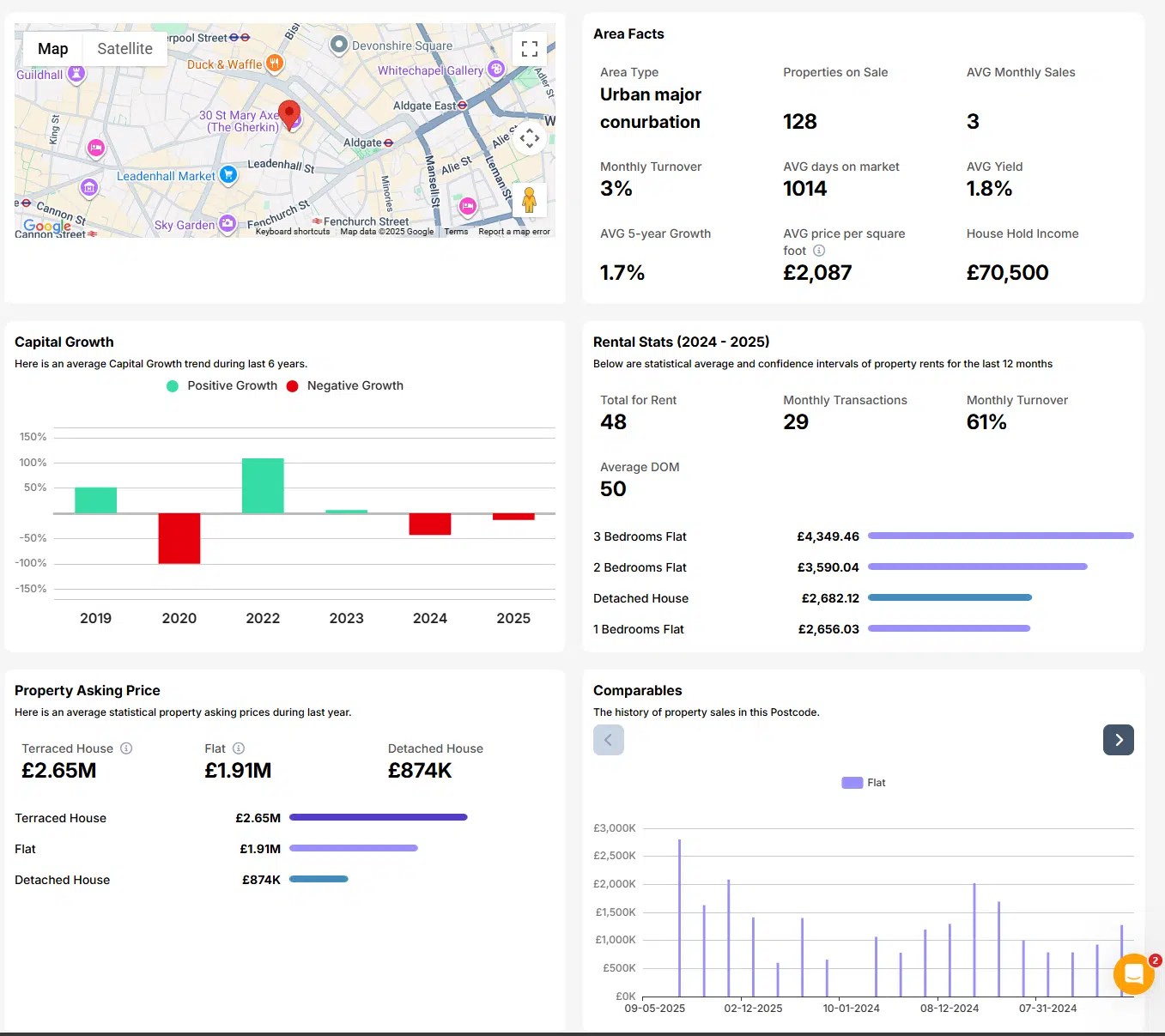Click the Properties on Sale value 128

800,122
